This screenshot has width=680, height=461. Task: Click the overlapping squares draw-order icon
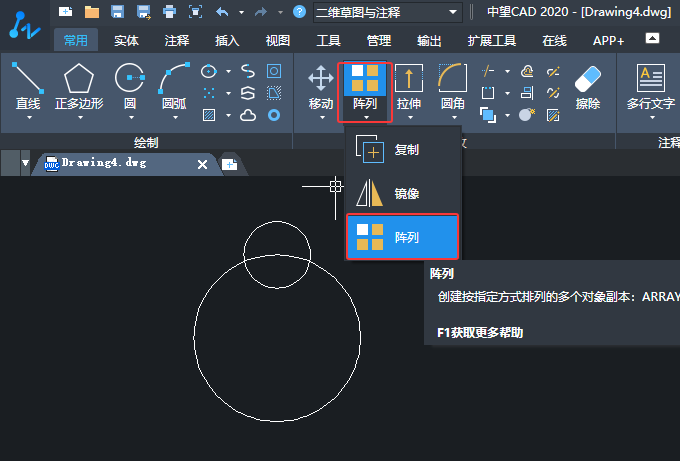point(488,115)
